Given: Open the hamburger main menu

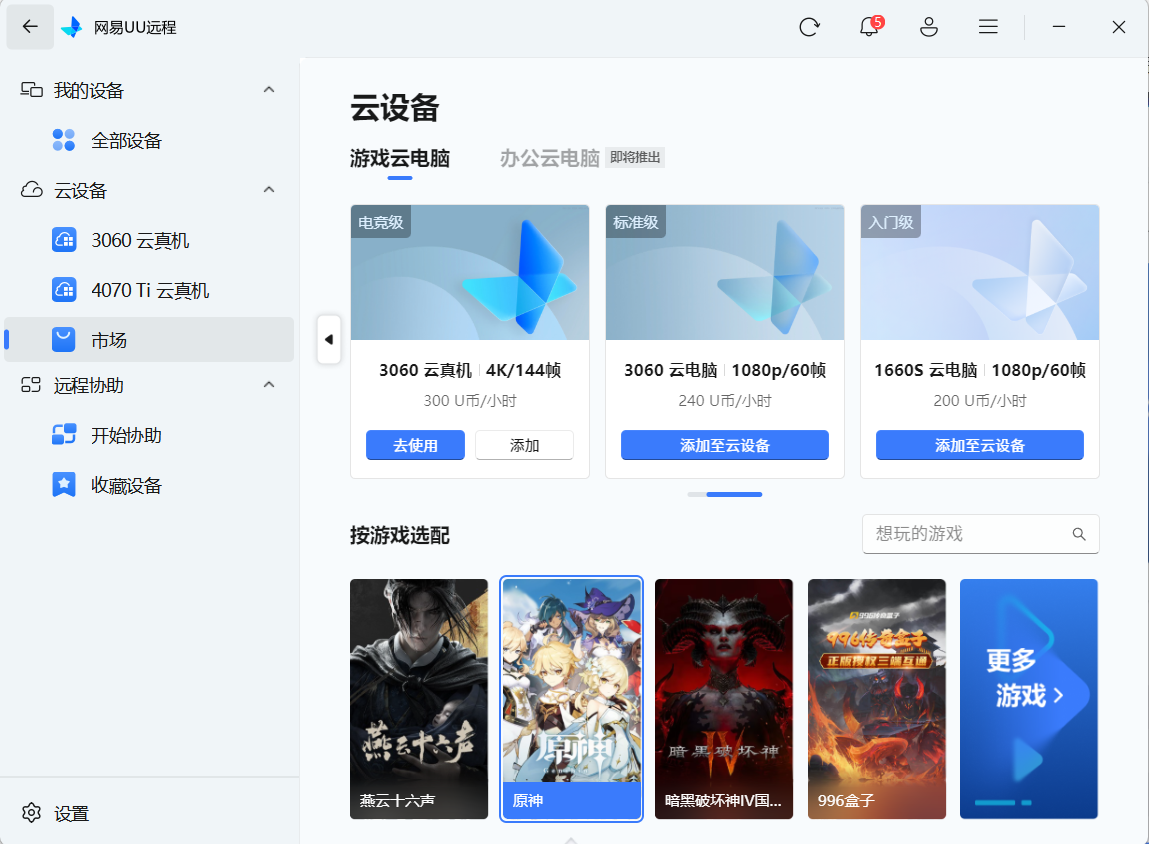Looking at the screenshot, I should (x=988, y=27).
